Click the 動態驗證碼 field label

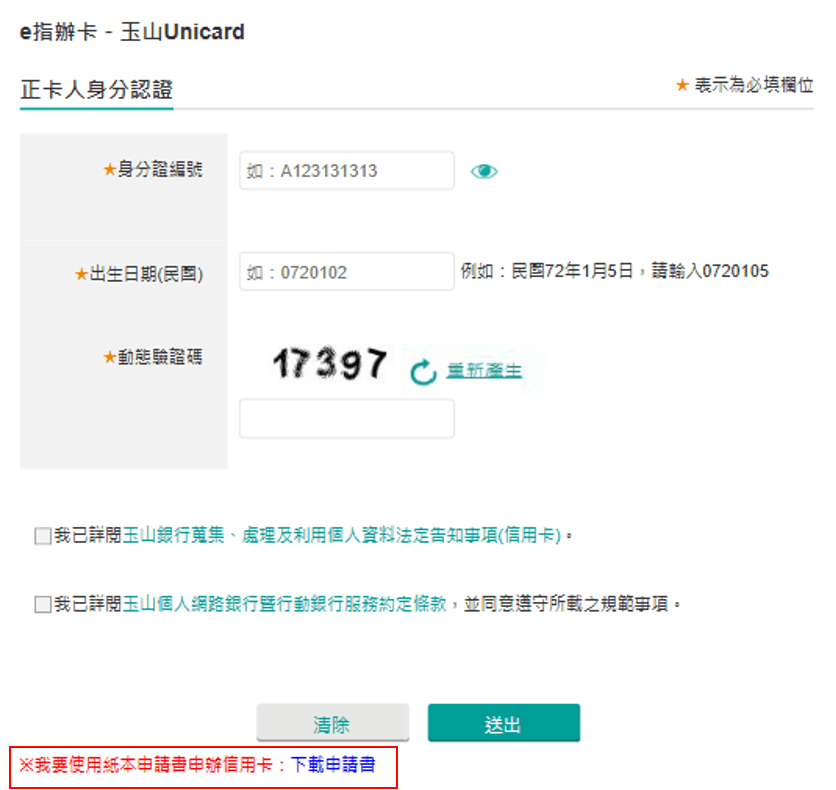pos(160,357)
